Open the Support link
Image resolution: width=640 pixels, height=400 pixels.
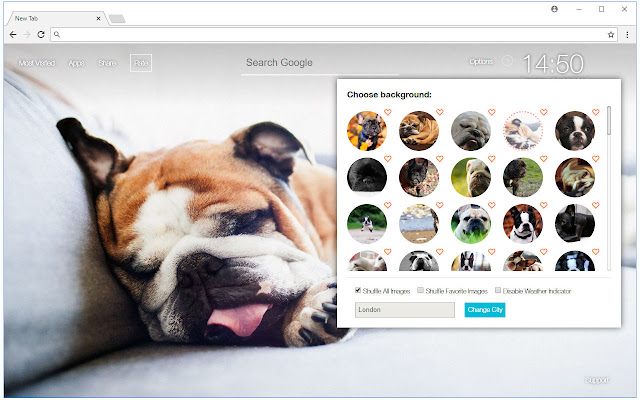(596, 380)
